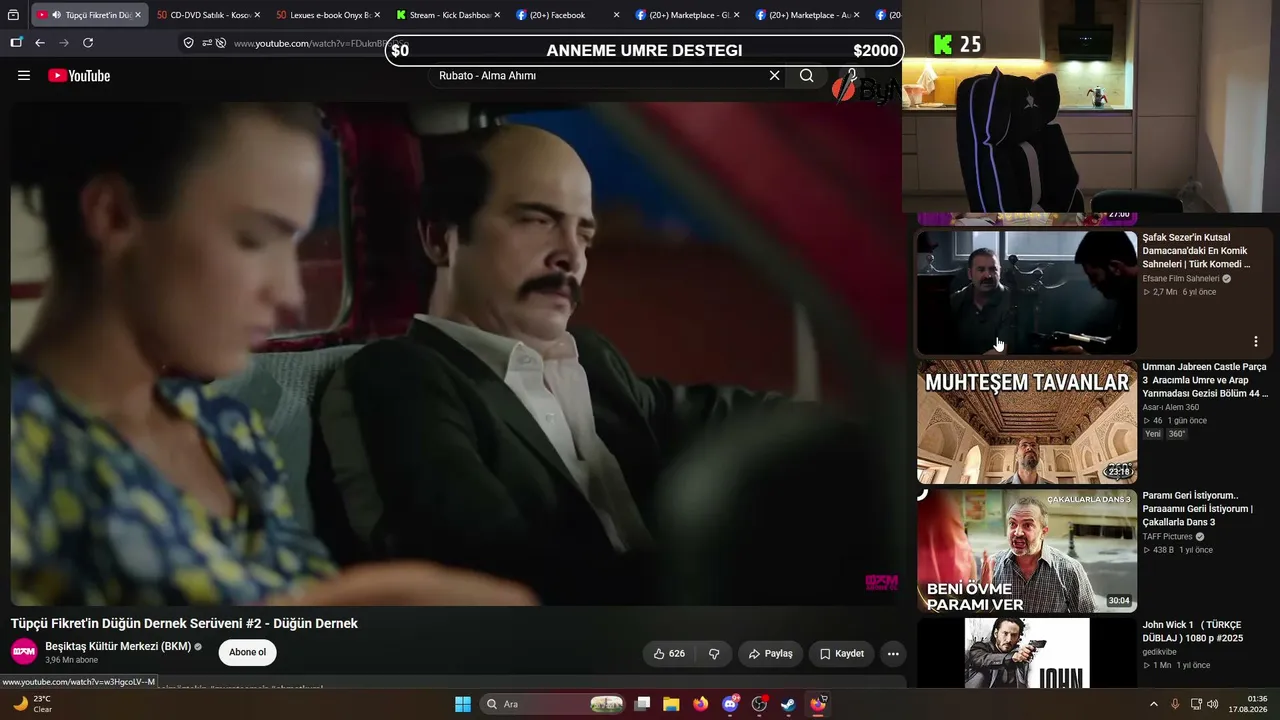Reload the current YouTube page
1280x720 pixels.
pos(88,43)
